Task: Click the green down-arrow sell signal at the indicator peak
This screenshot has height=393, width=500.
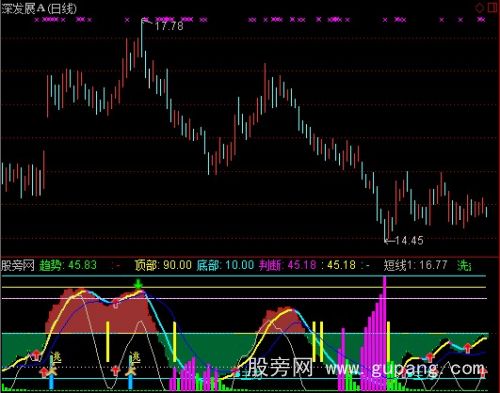Action: click(138, 284)
